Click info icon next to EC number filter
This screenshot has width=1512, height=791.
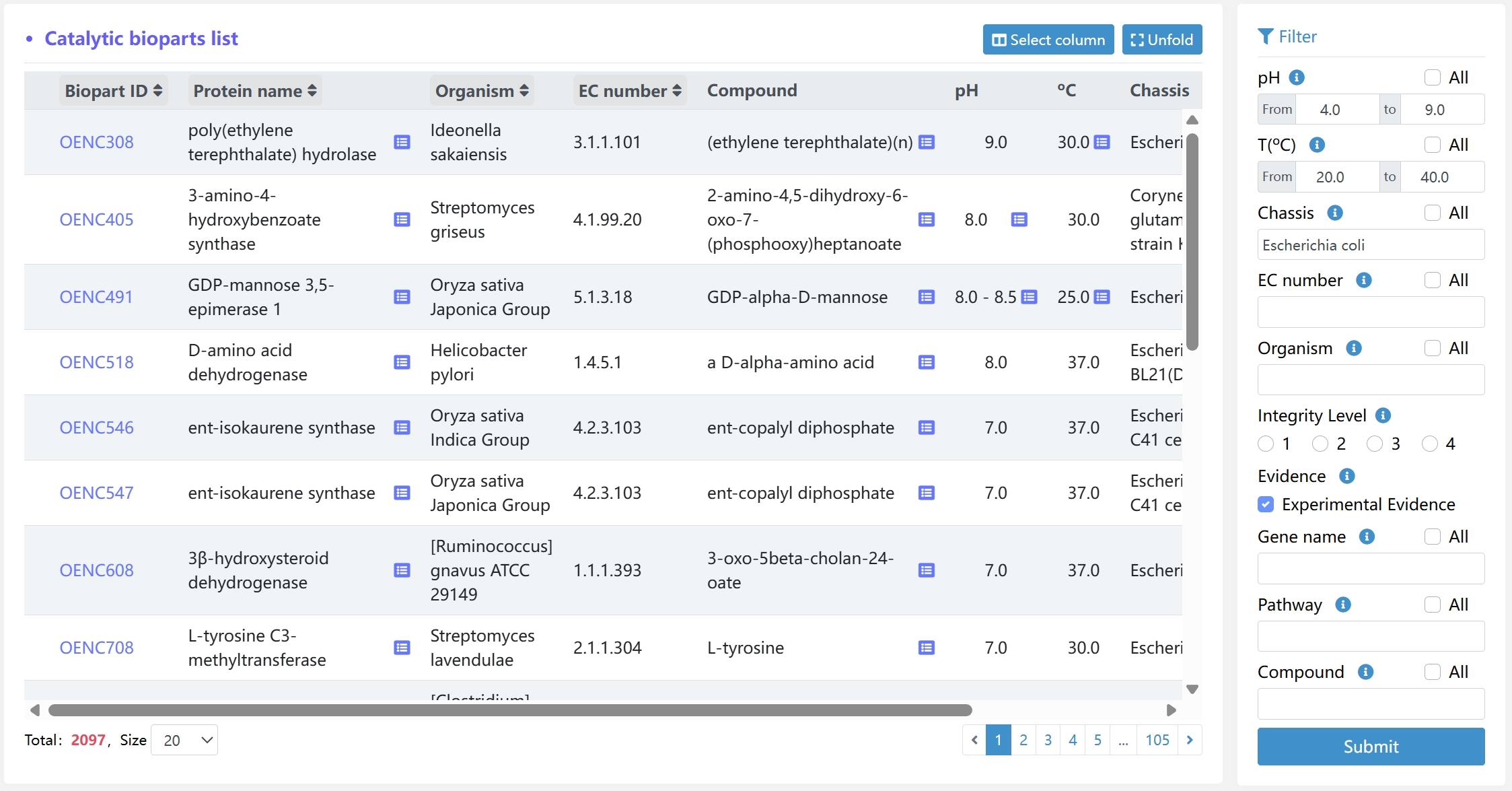1363,280
